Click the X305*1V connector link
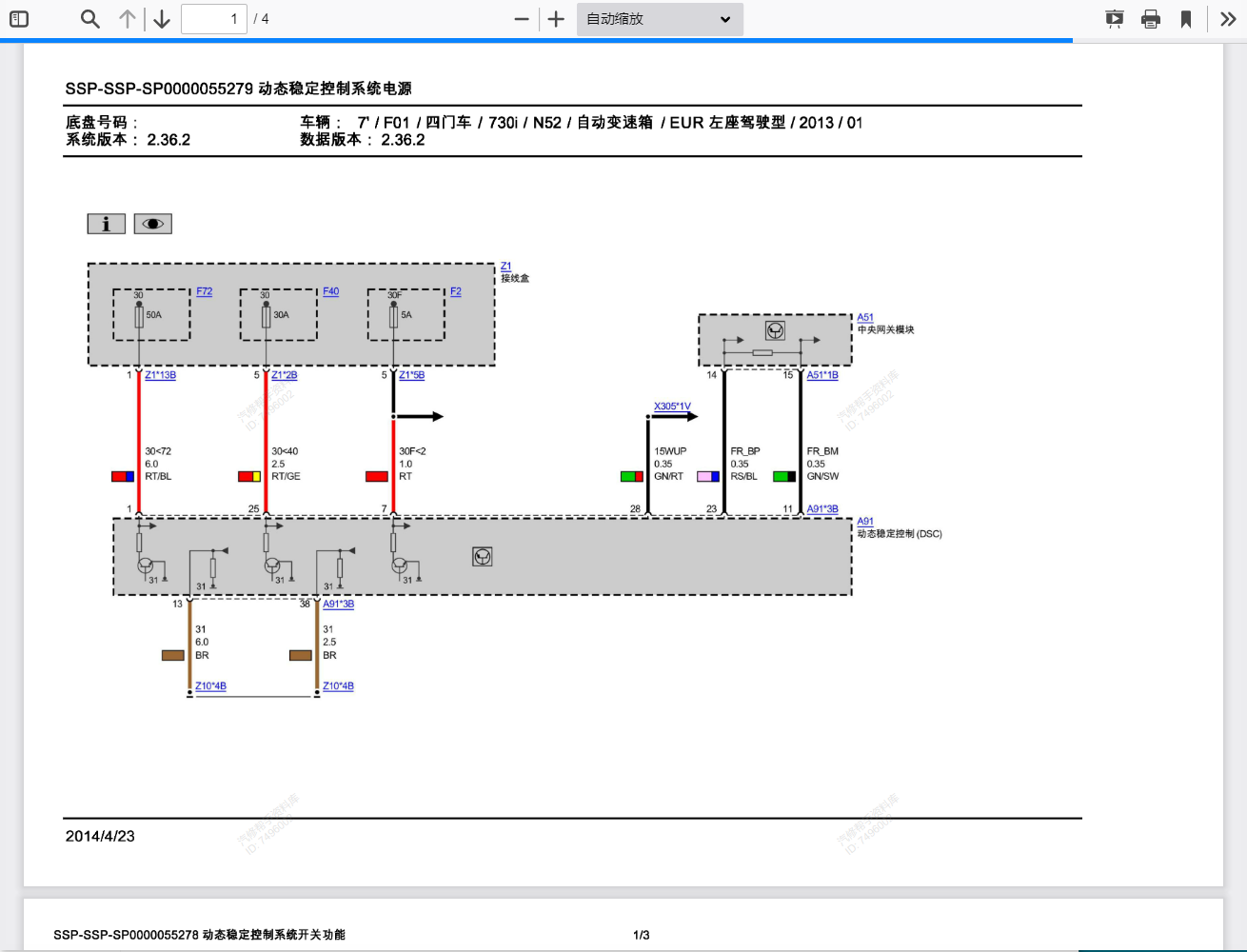The image size is (1247, 952). point(672,407)
